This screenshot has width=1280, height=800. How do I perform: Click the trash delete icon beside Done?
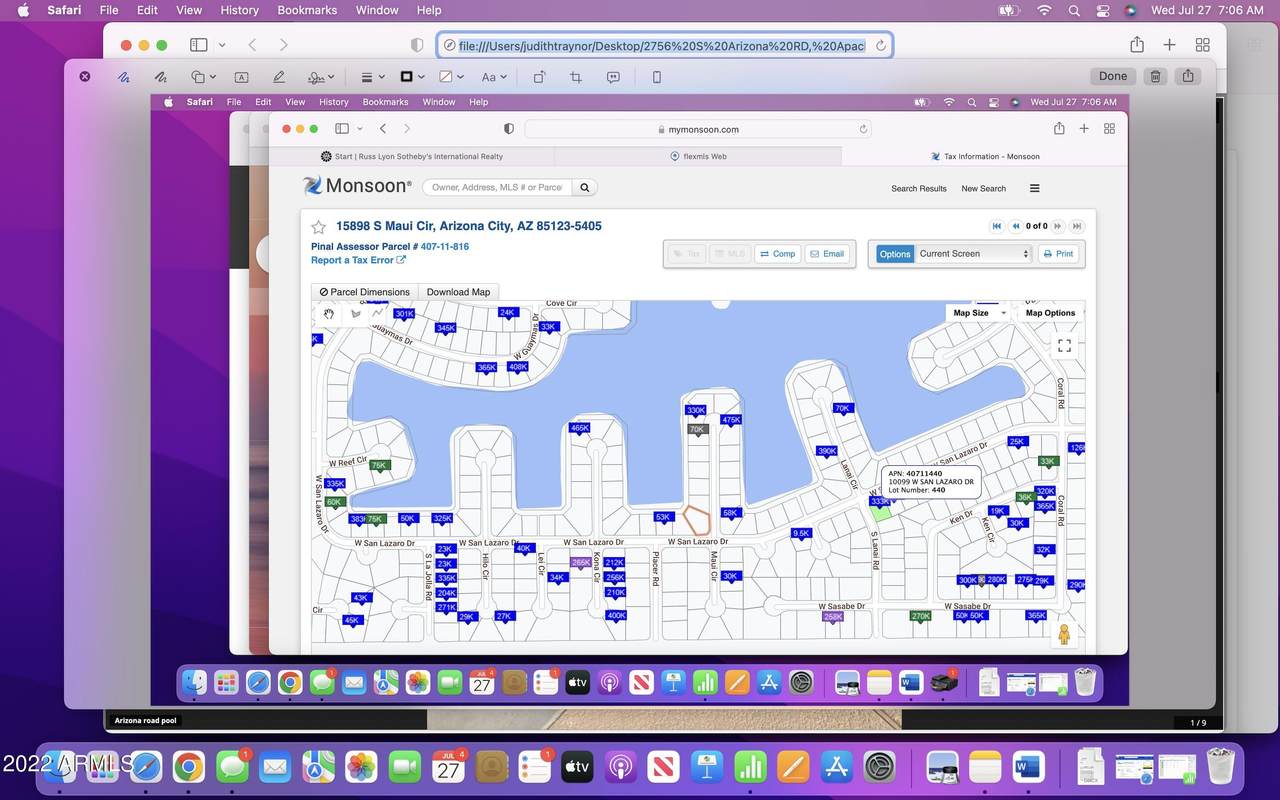click(x=1155, y=76)
